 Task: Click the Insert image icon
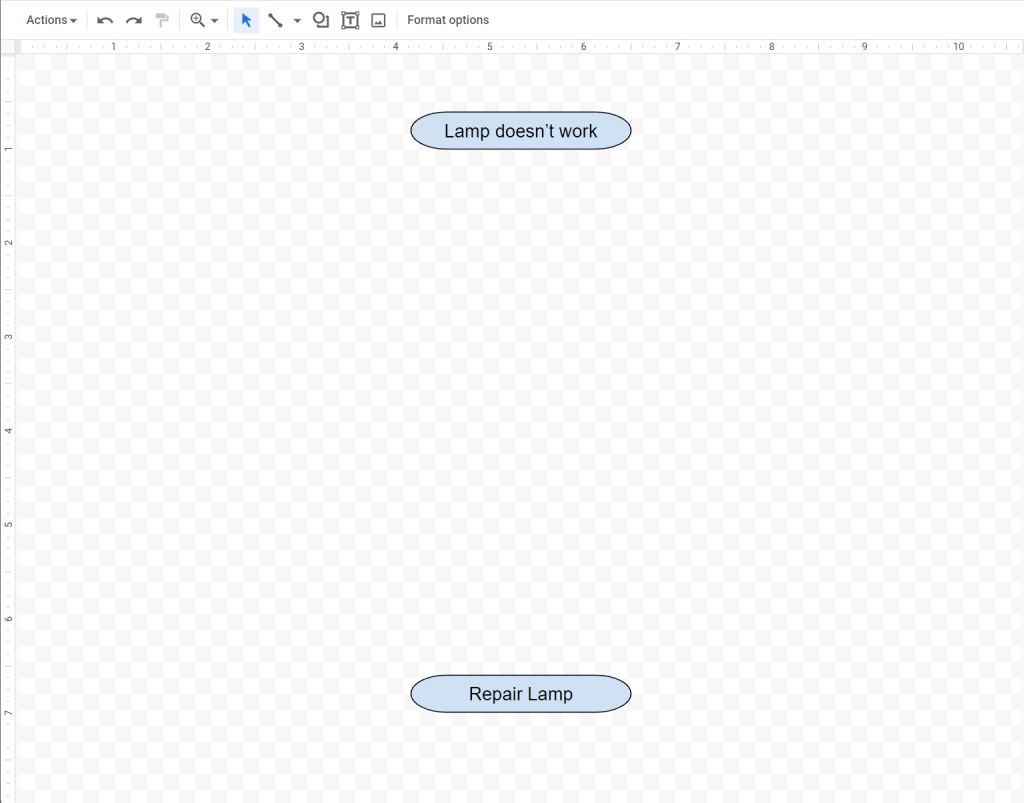pos(378,19)
